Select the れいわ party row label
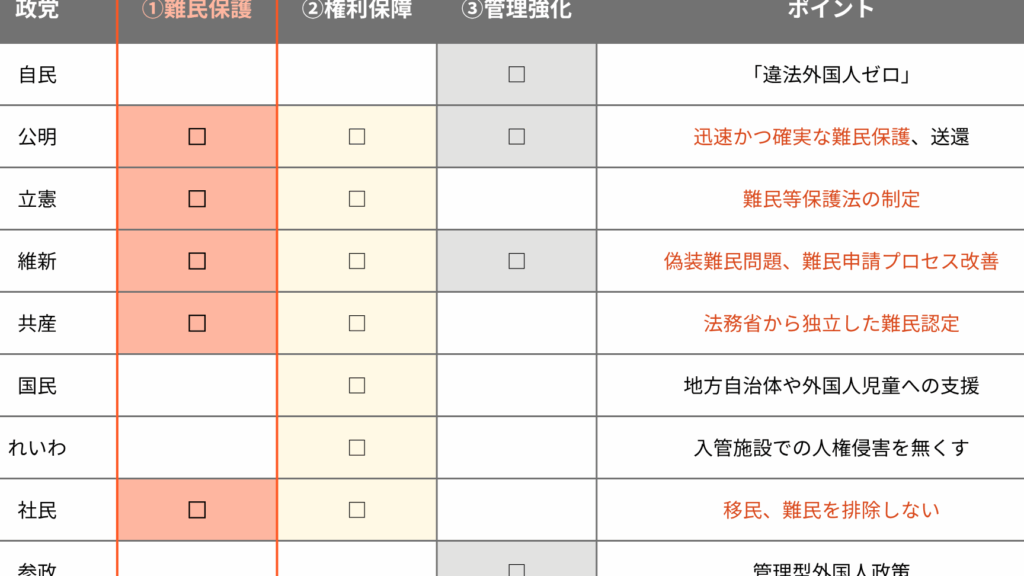 point(37,447)
